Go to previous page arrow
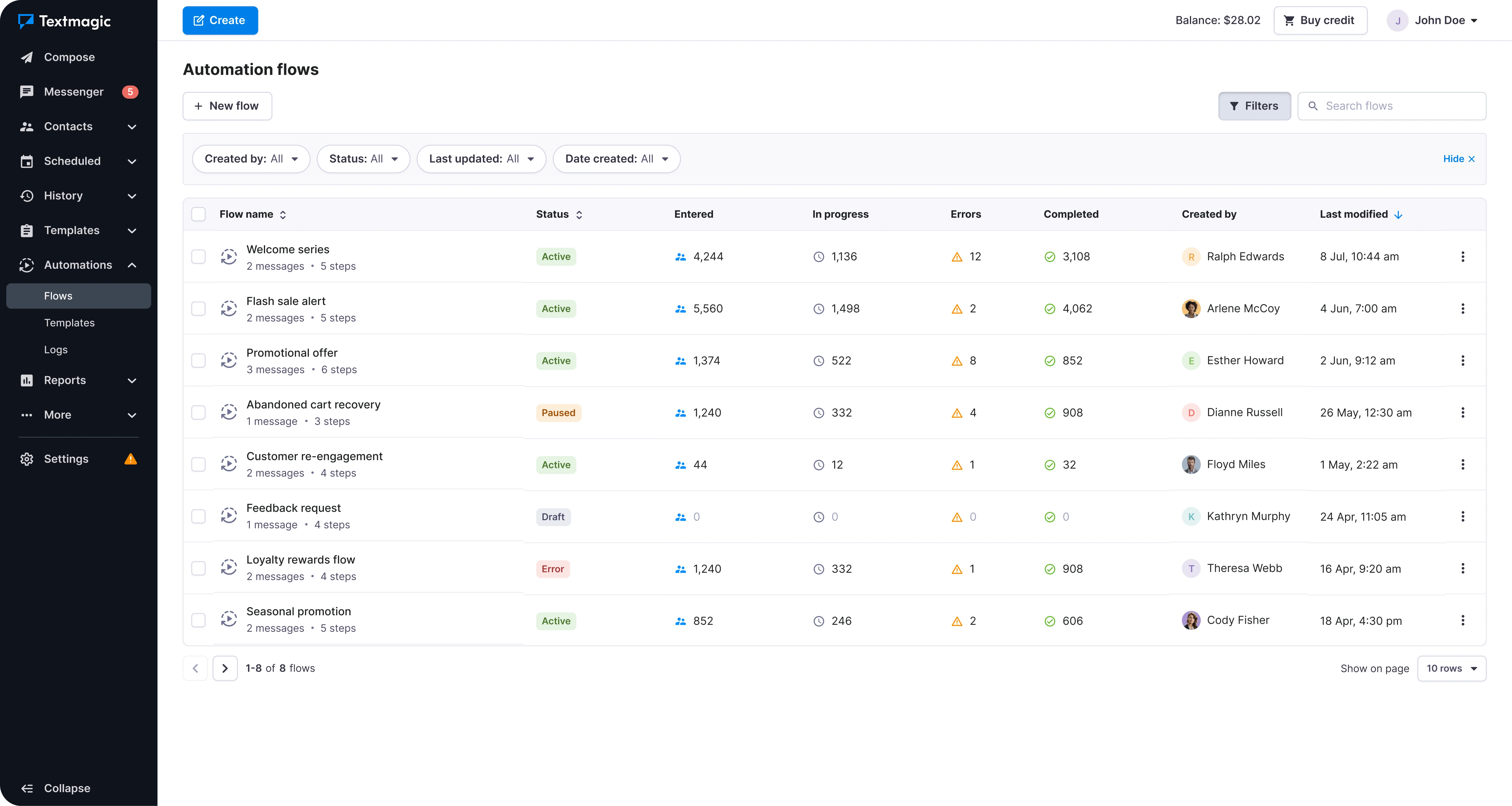The image size is (1512, 806). 195,668
